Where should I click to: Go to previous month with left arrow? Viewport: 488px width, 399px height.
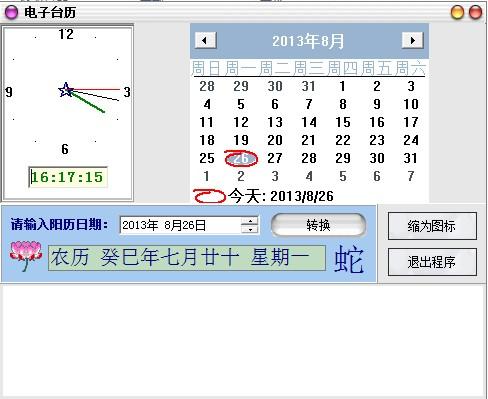coord(205,40)
